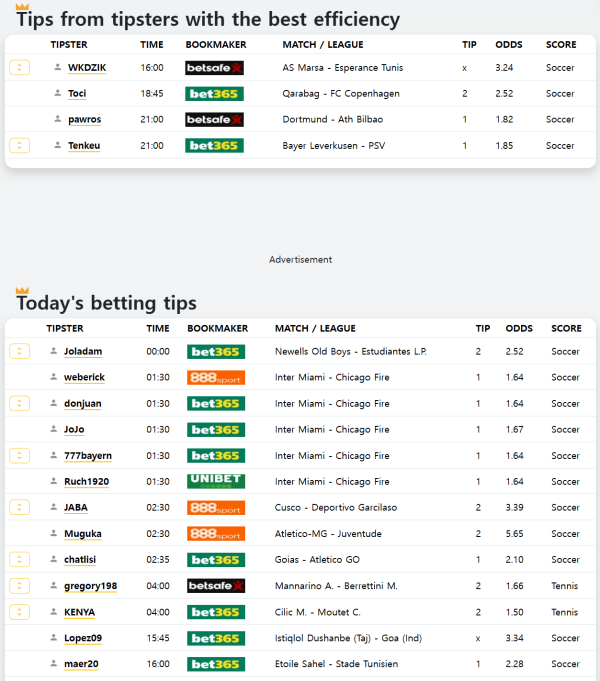Click the betsafe logo in gregory198's row
Screen dimensions: 600x681
(215, 585)
